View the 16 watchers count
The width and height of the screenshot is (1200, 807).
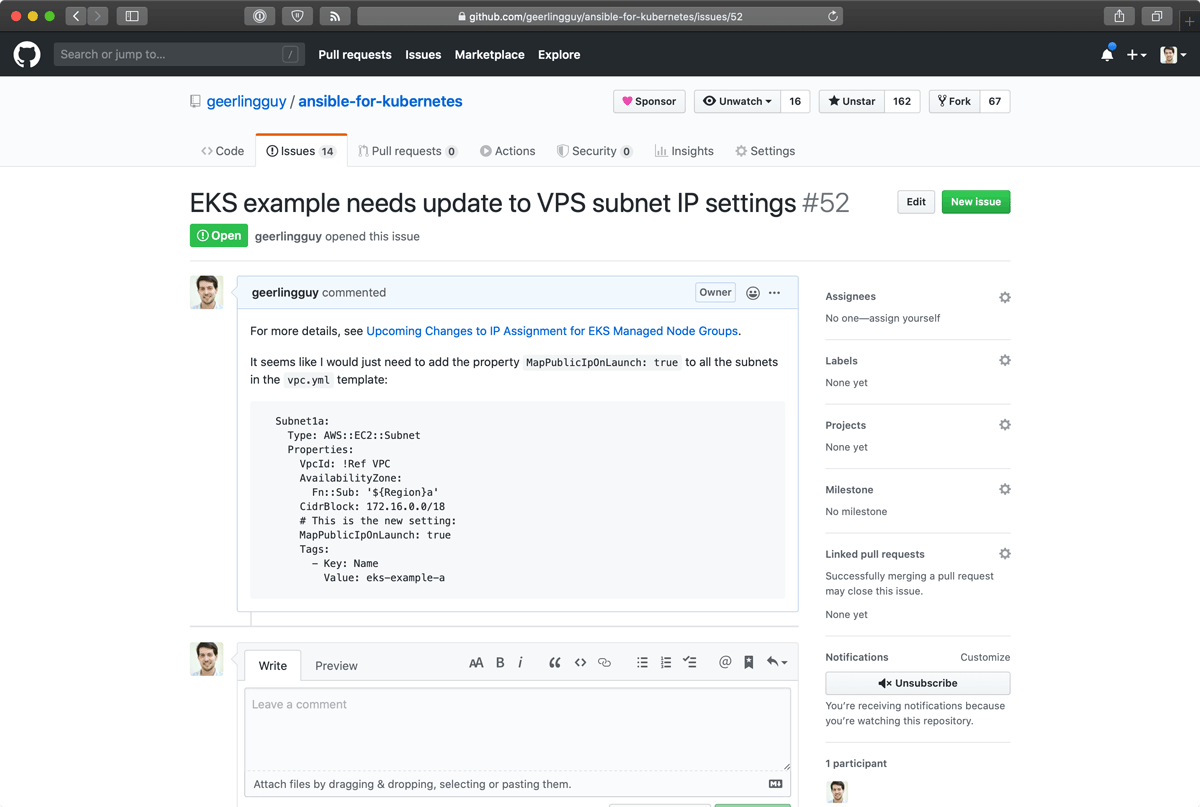(795, 101)
